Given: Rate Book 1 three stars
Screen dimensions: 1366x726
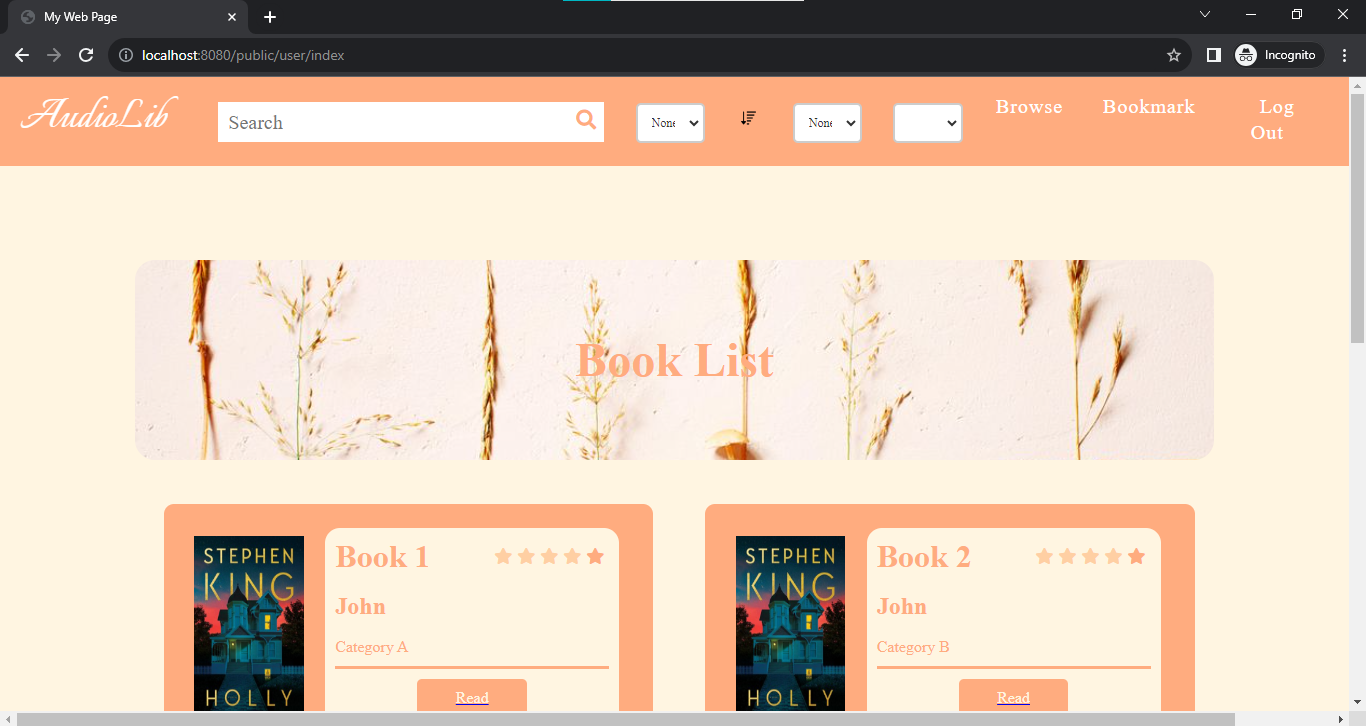Looking at the screenshot, I should 549,556.
